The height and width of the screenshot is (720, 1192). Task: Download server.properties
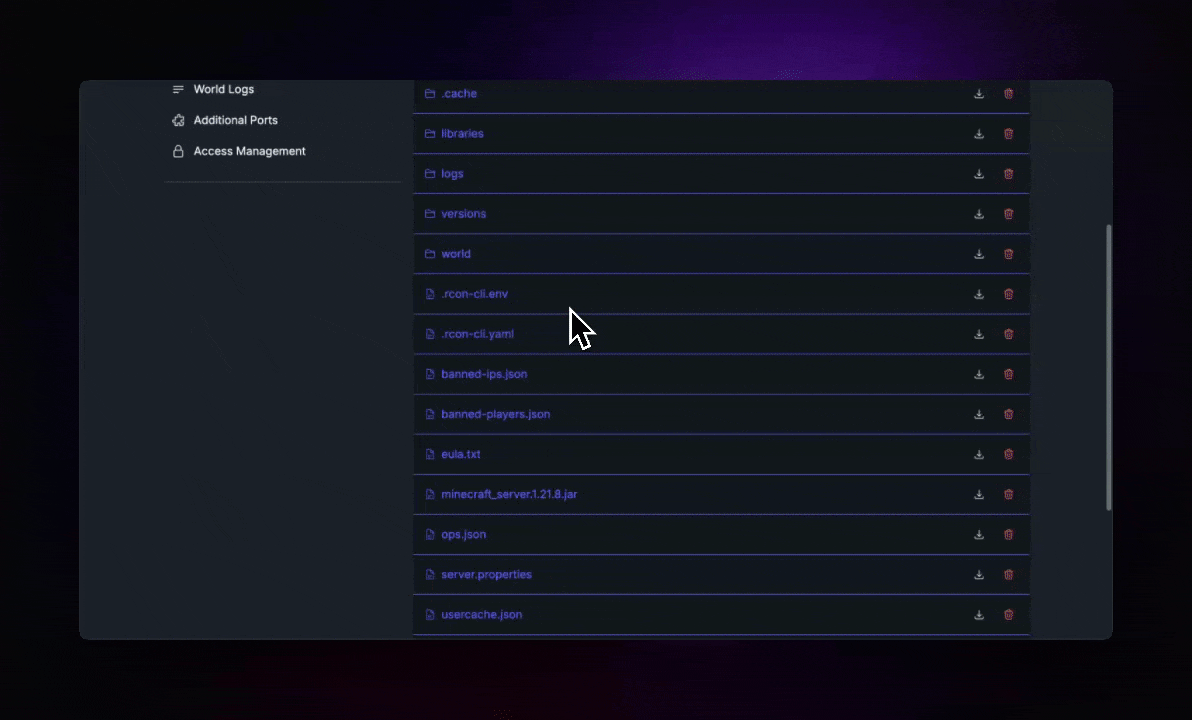pos(979,575)
